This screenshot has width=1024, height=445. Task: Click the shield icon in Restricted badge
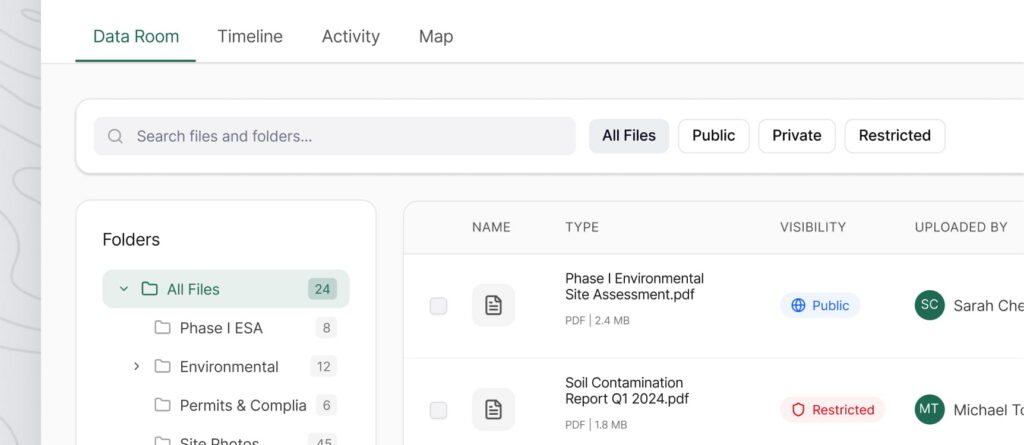coord(798,410)
